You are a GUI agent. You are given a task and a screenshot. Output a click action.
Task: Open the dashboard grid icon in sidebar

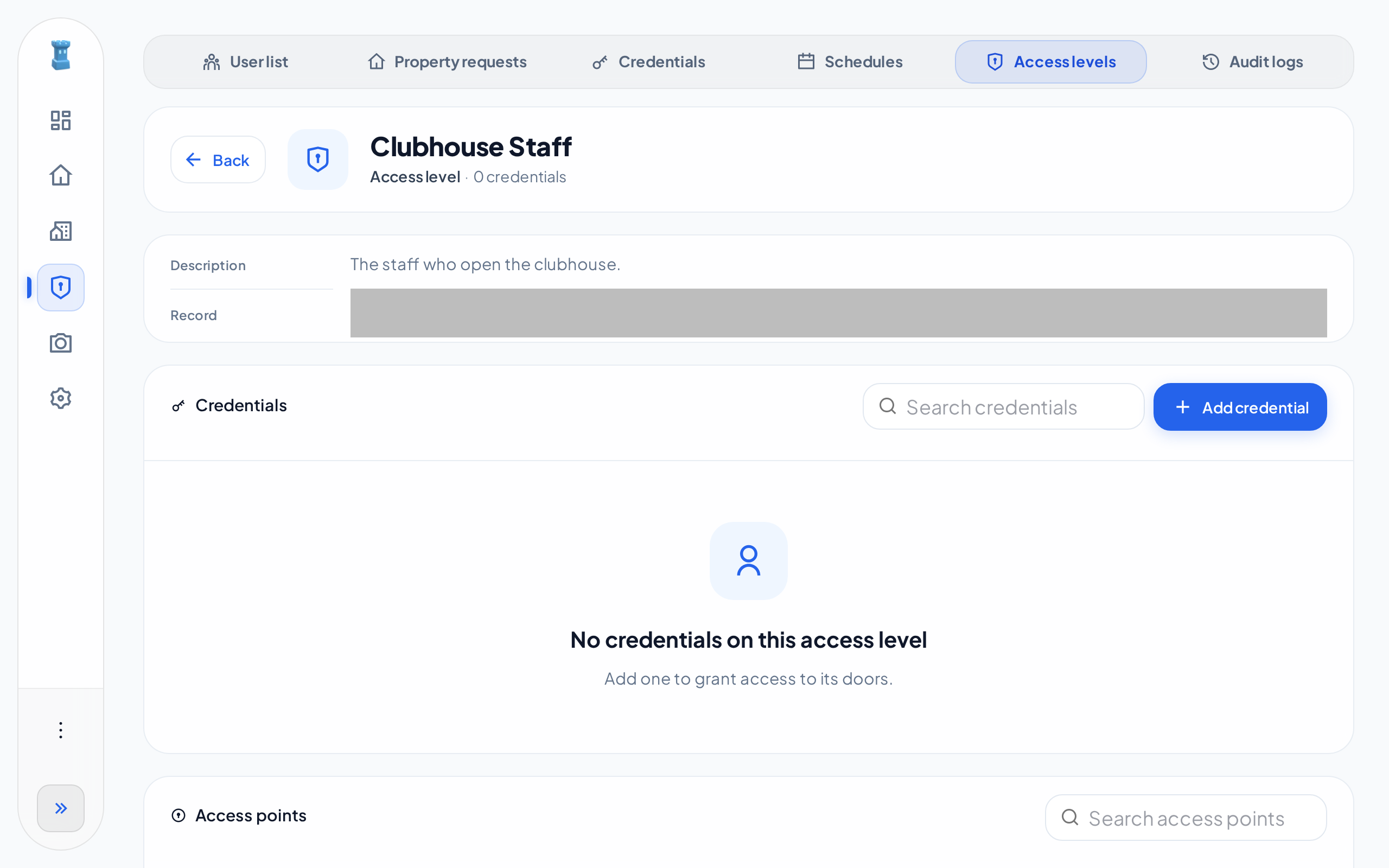[x=60, y=120]
